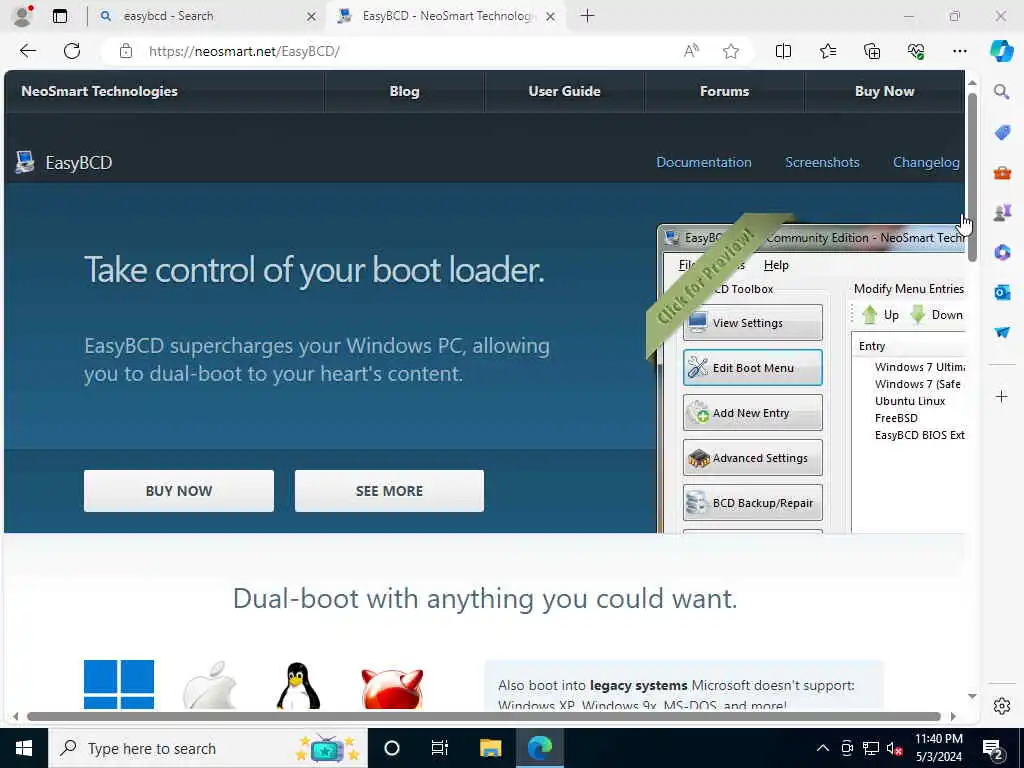This screenshot has height=768, width=1024.
Task: Open the Screenshots link
Action: point(822,162)
